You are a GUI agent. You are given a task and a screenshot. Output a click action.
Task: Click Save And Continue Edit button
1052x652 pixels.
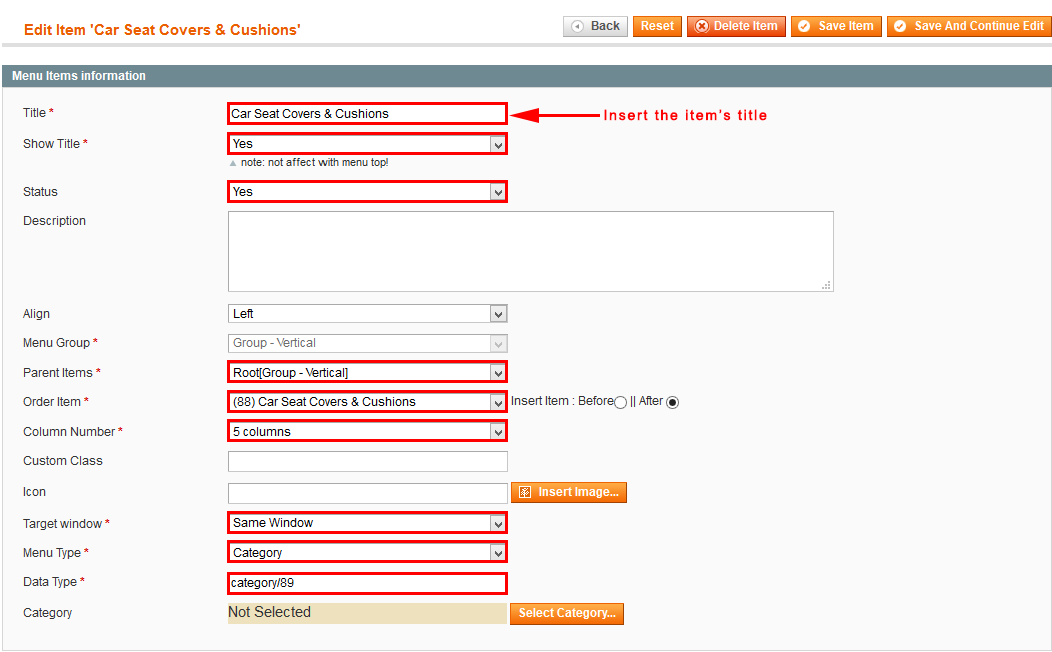point(969,26)
